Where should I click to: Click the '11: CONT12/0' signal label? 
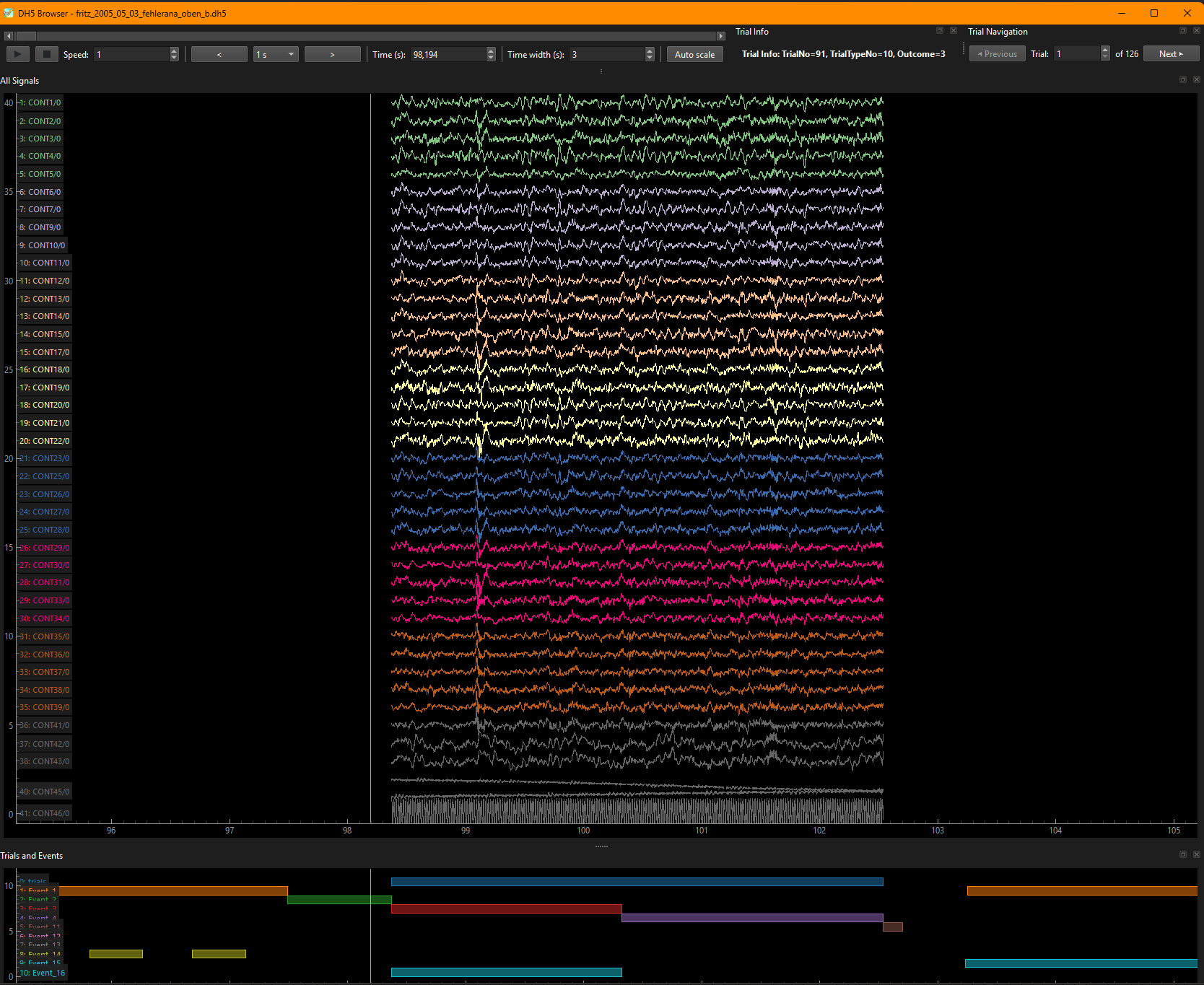(x=44, y=281)
